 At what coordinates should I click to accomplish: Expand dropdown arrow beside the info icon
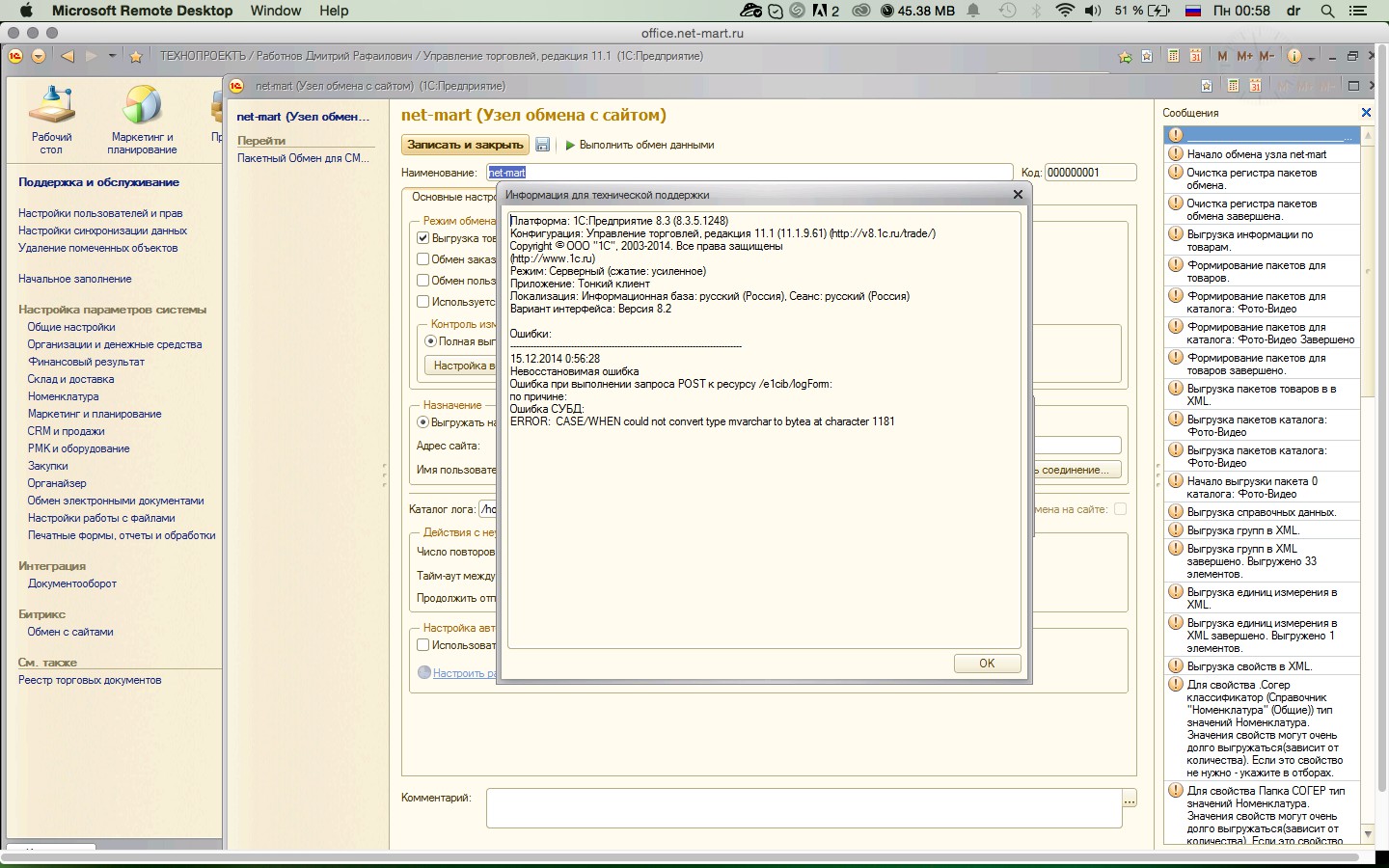[x=1312, y=58]
